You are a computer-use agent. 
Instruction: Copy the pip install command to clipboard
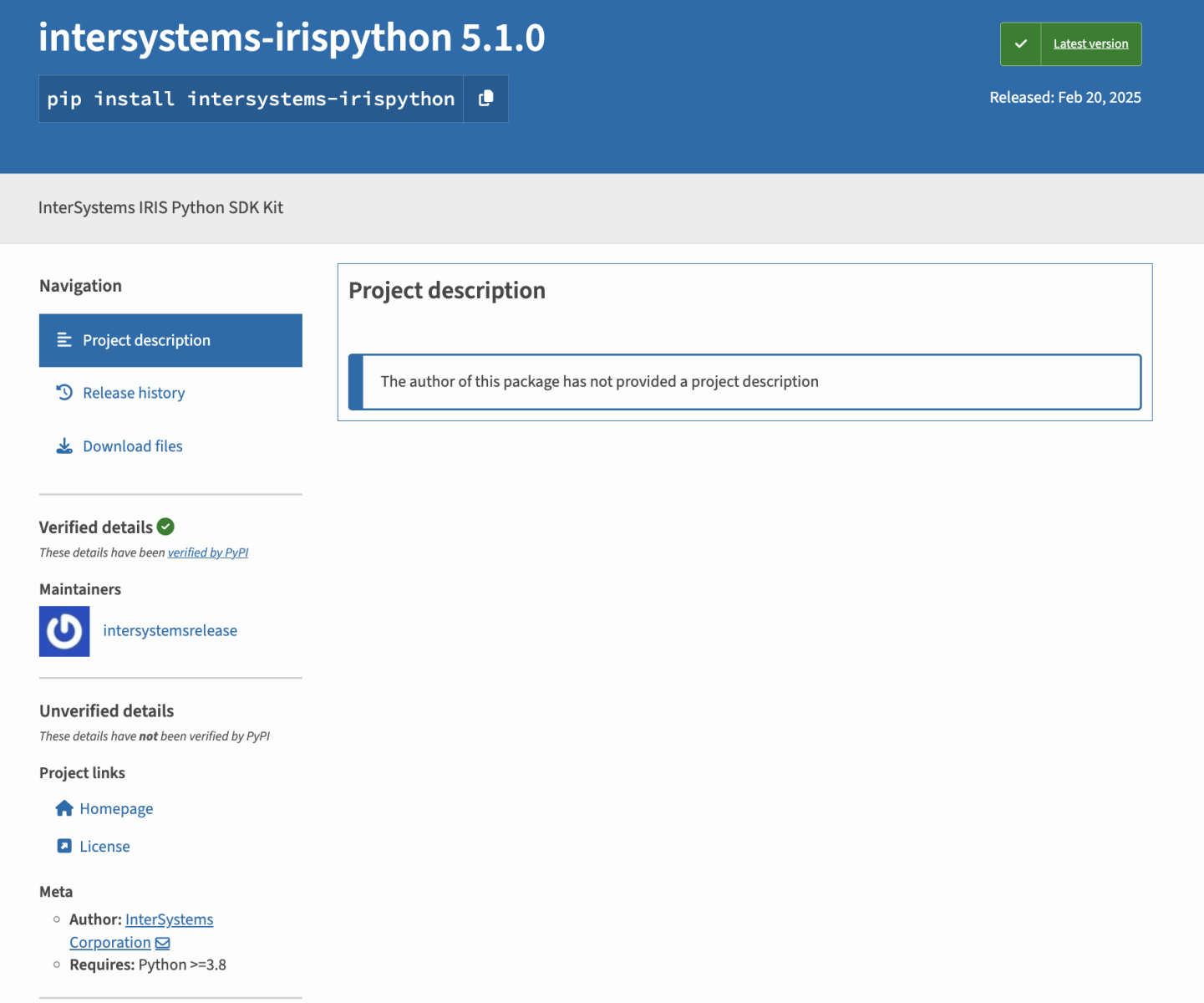tap(485, 99)
